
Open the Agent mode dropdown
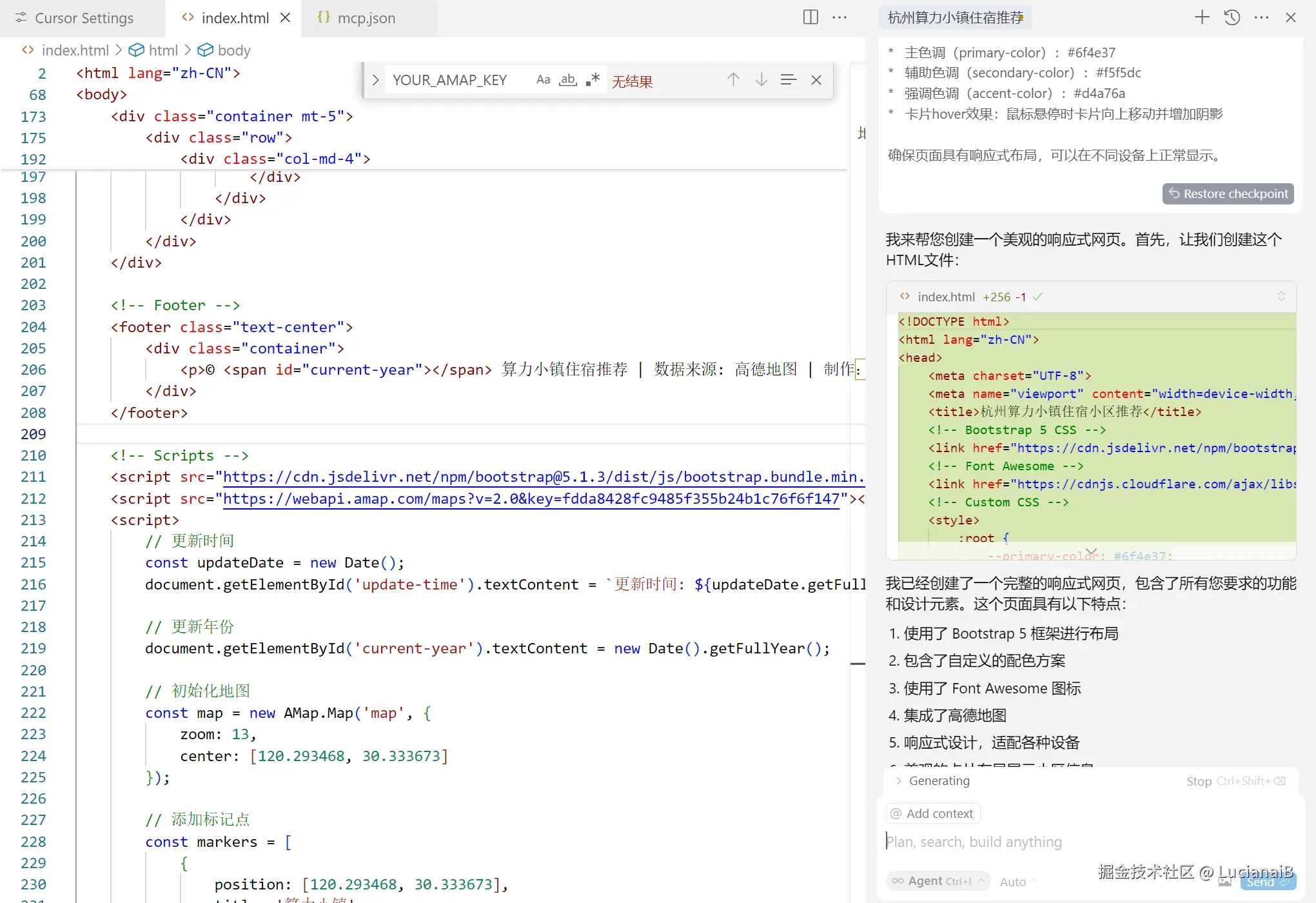tap(938, 881)
